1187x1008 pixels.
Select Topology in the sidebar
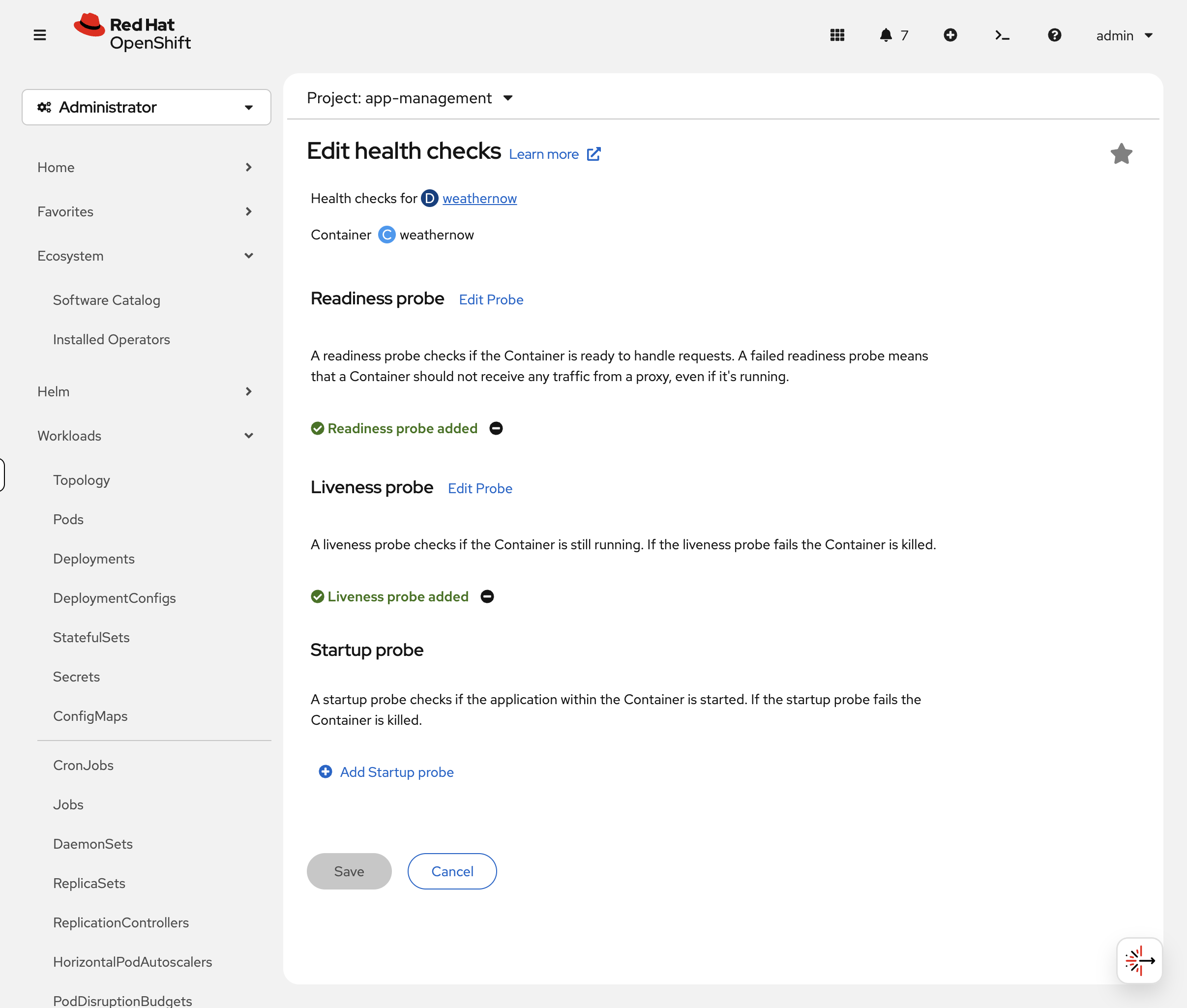coord(81,479)
